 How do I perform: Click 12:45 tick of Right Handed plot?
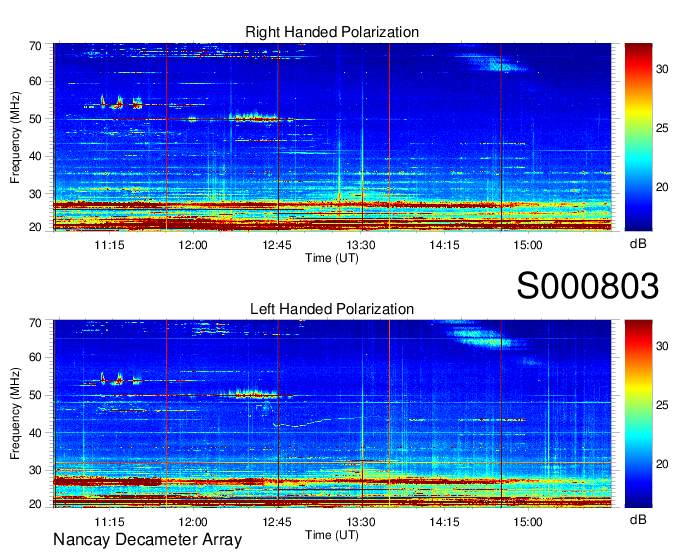pyautogui.click(x=277, y=245)
